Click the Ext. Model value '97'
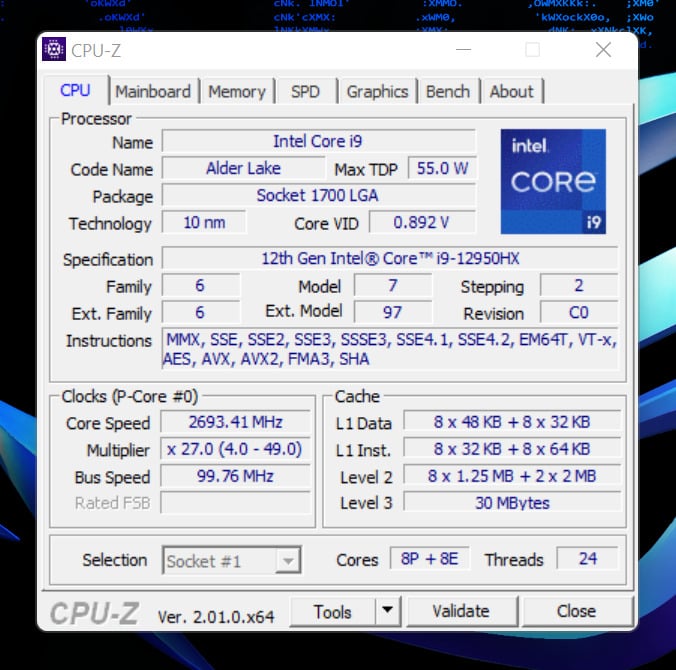 tap(393, 312)
